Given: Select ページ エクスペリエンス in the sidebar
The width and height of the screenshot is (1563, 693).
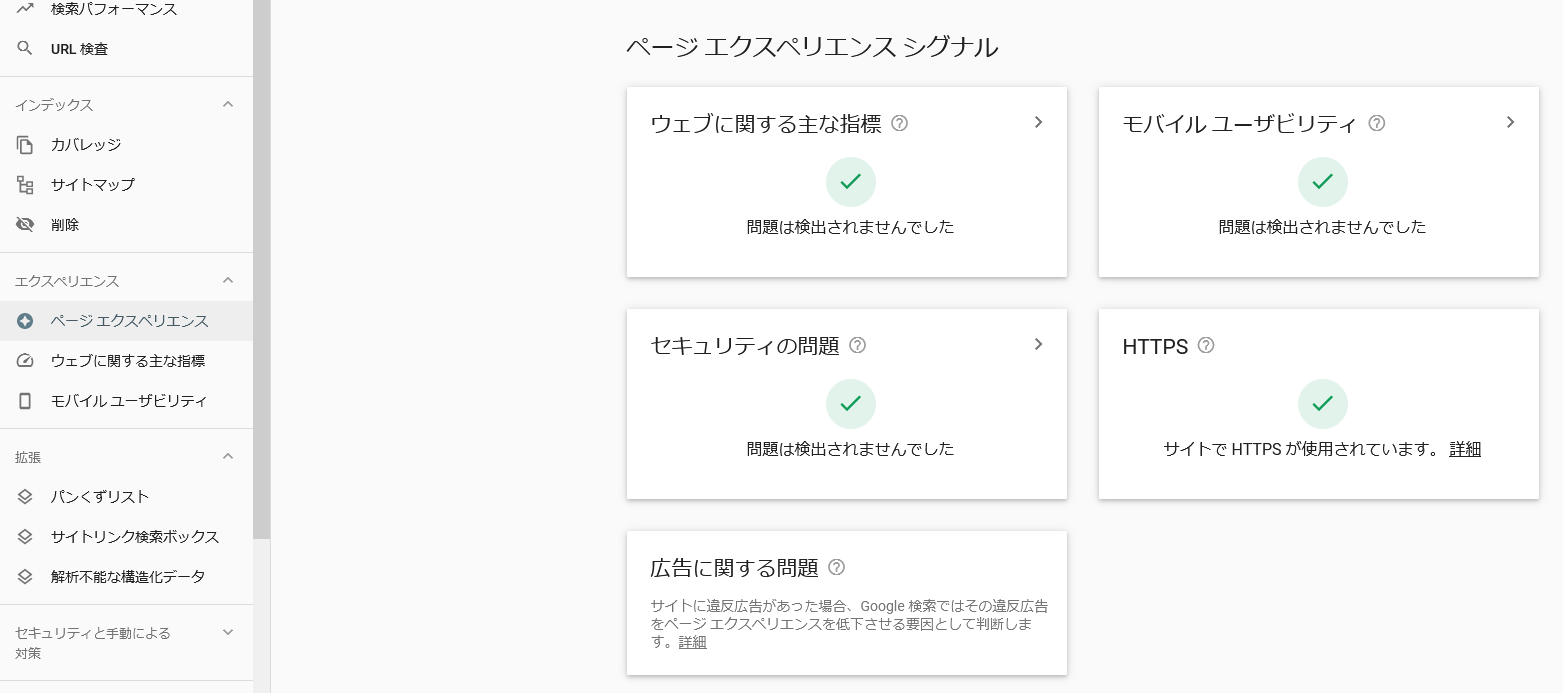Looking at the screenshot, I should pyautogui.click(x=129, y=321).
